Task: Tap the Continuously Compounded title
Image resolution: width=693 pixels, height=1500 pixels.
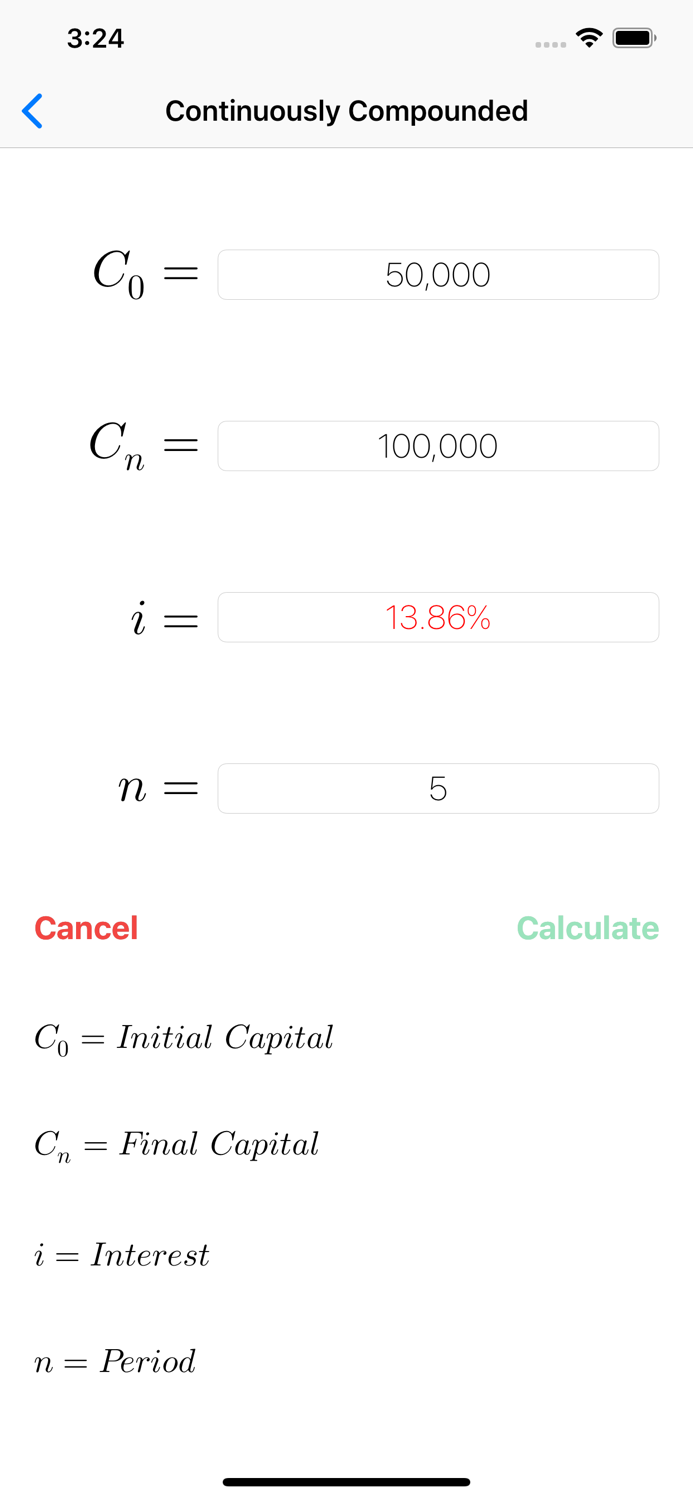Action: coord(346,111)
